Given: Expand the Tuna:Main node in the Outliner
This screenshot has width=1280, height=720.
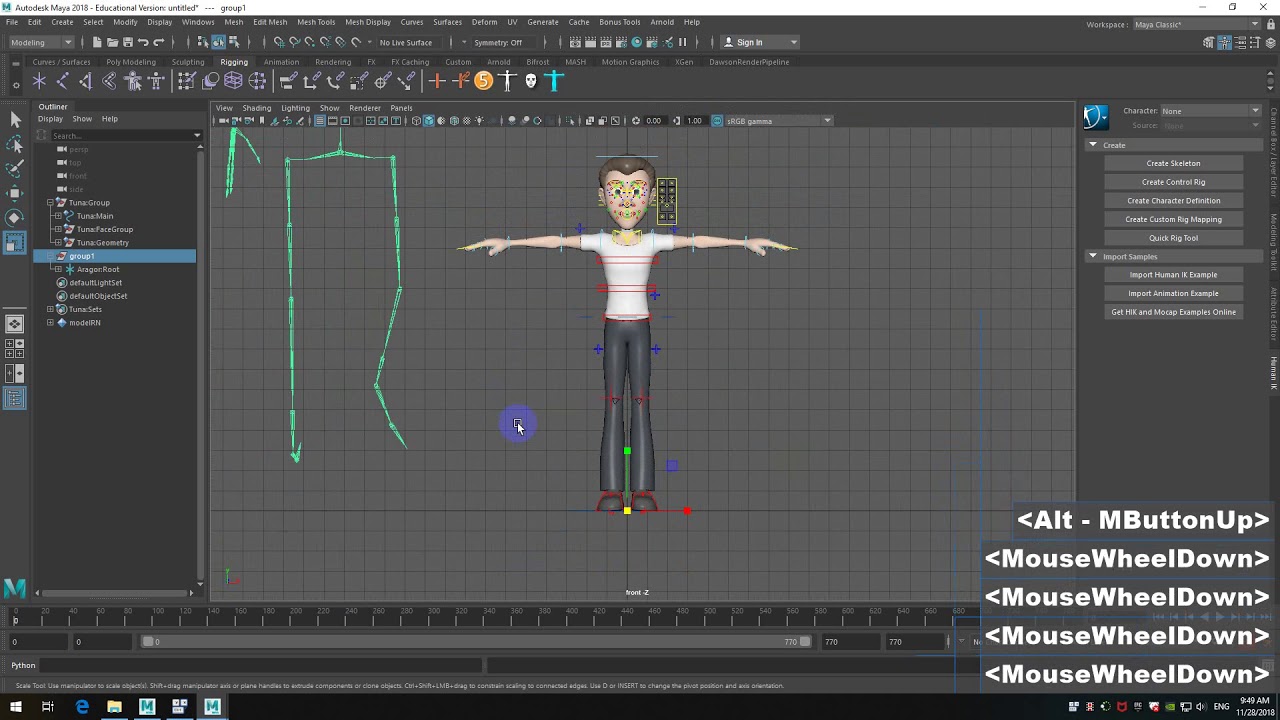Looking at the screenshot, I should 57,216.
